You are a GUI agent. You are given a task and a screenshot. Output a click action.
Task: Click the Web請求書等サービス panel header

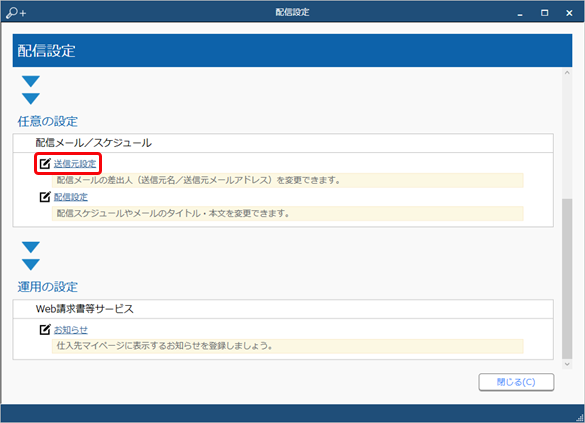pos(283,309)
